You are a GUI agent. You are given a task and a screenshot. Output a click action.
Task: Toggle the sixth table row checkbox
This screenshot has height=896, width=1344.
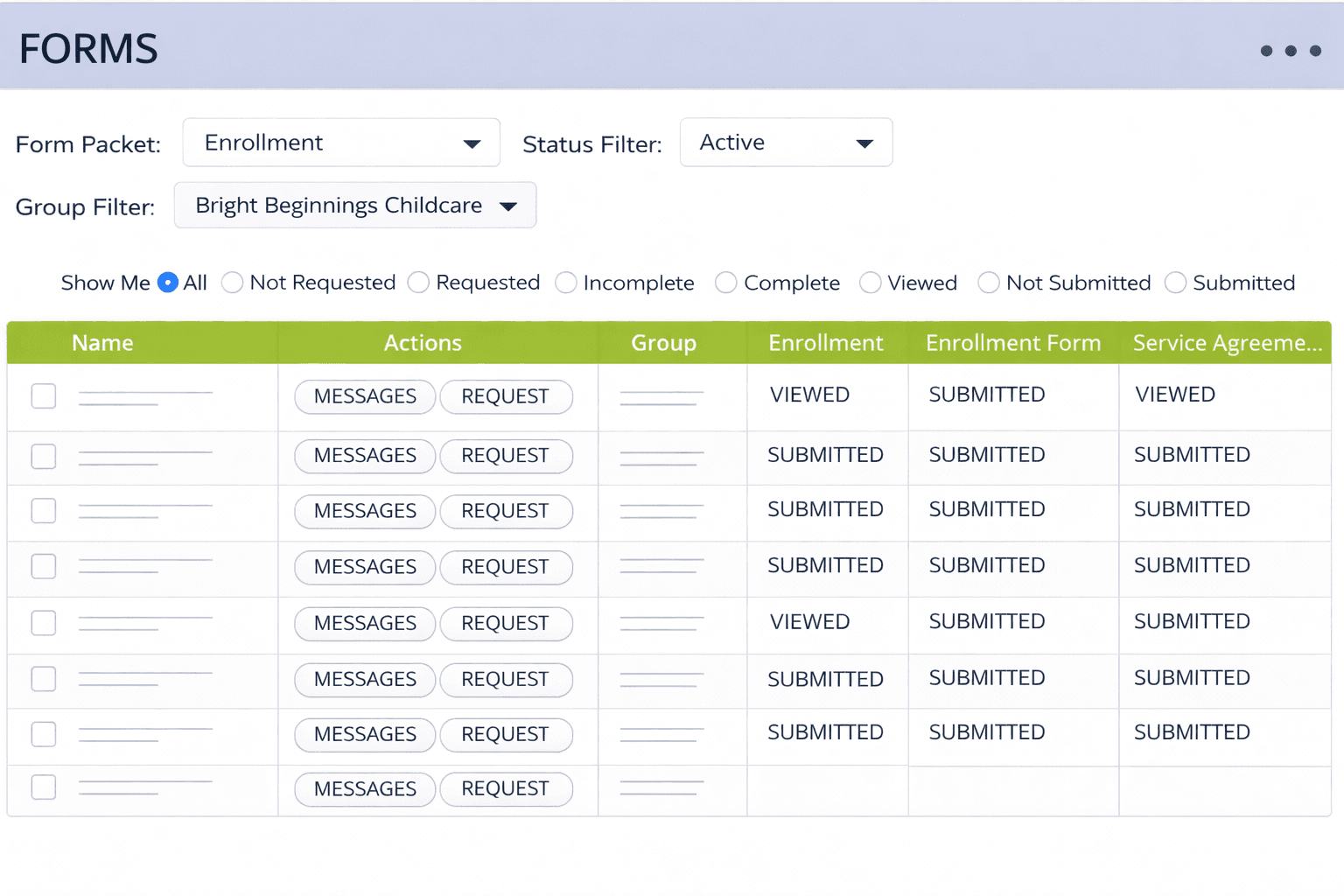coord(44,679)
